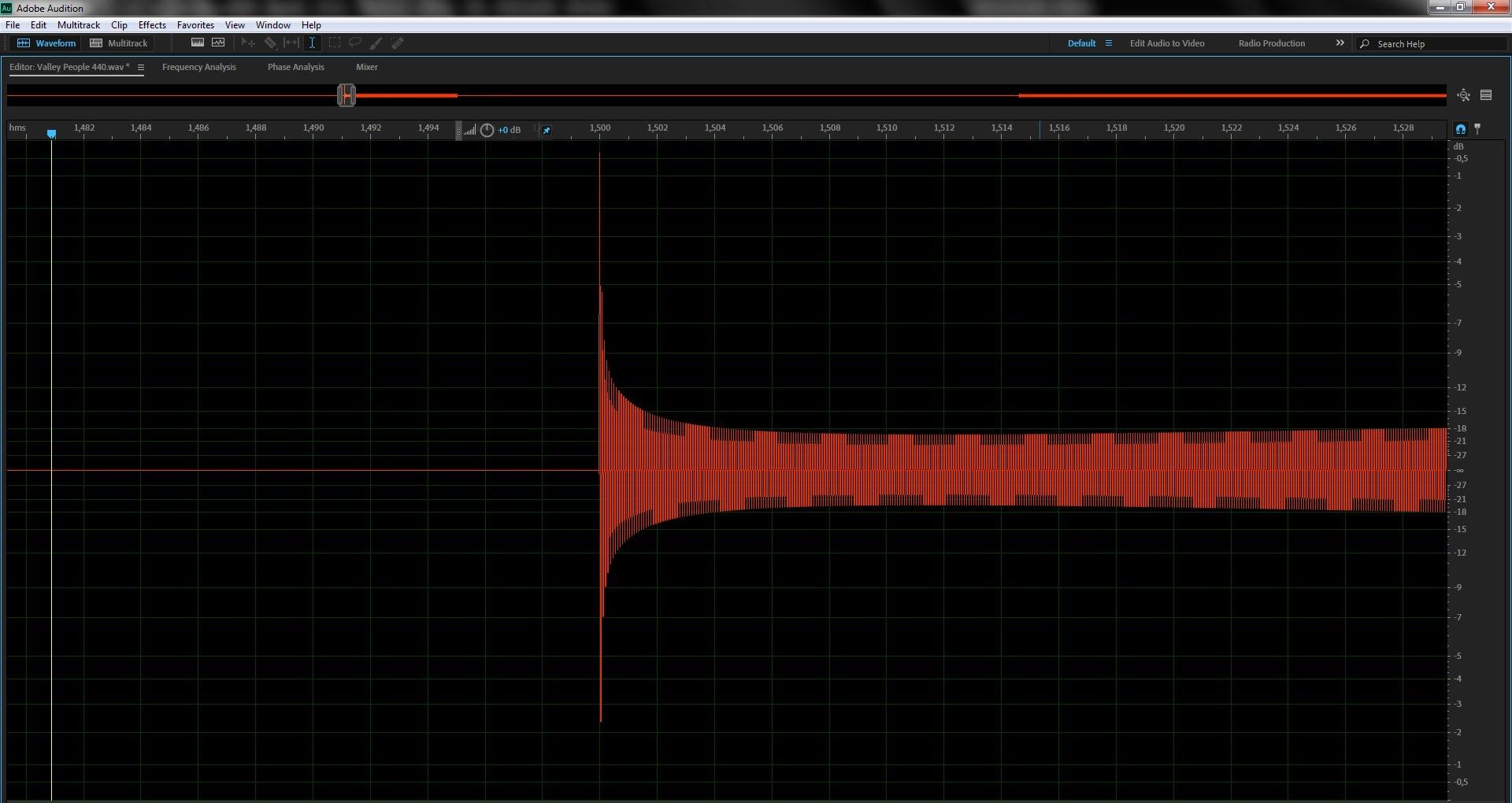Select the Razor tool
The image size is (1512, 803).
pos(269,43)
